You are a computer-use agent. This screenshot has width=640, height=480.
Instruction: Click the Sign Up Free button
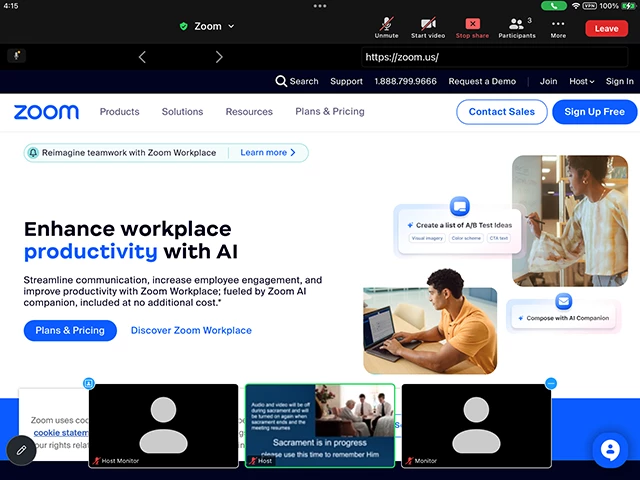point(594,112)
